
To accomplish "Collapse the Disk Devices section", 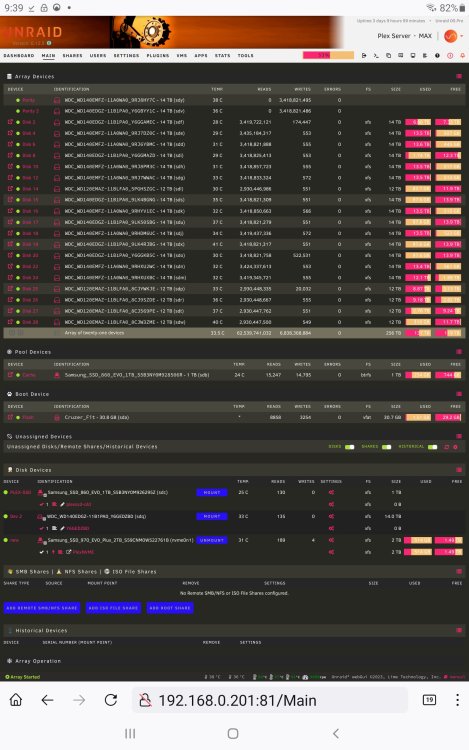I will pos(459,470).
